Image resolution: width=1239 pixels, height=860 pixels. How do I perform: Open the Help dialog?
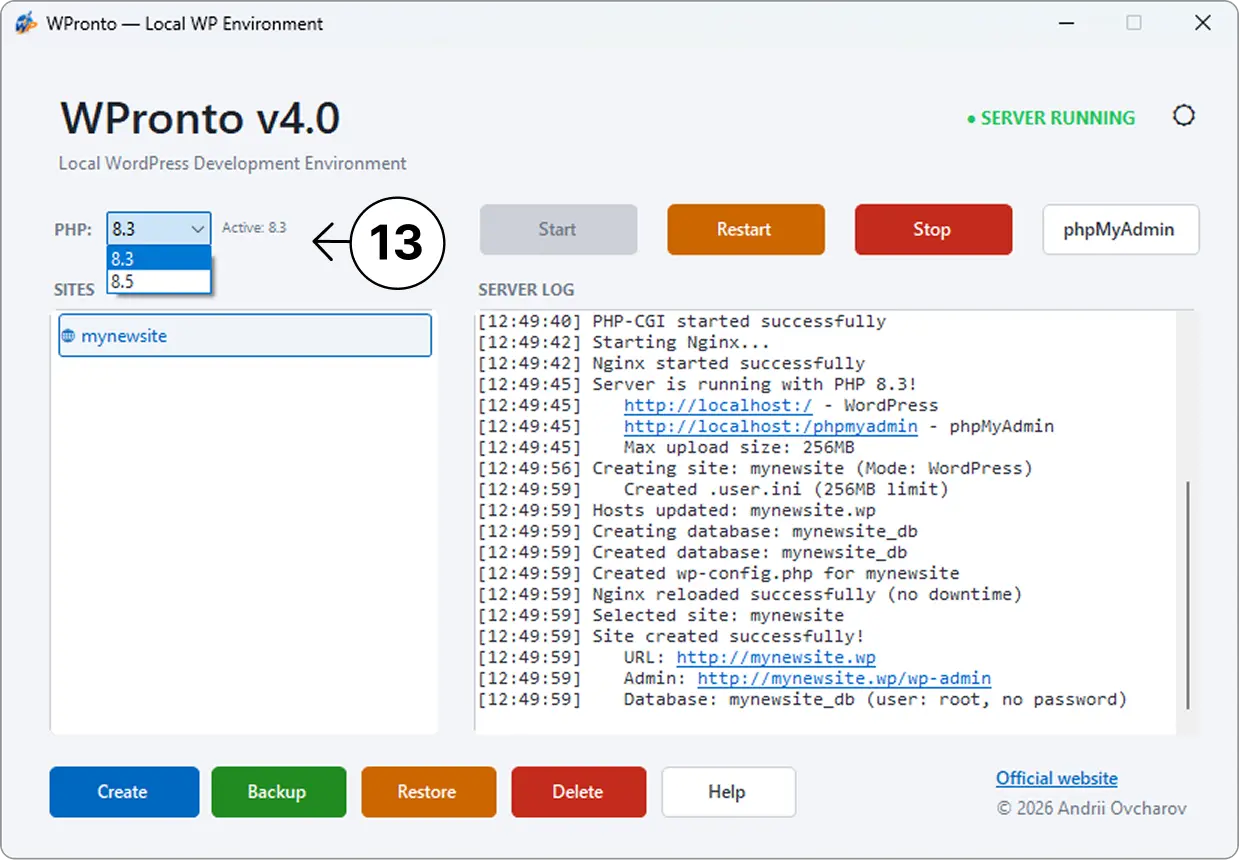[729, 792]
